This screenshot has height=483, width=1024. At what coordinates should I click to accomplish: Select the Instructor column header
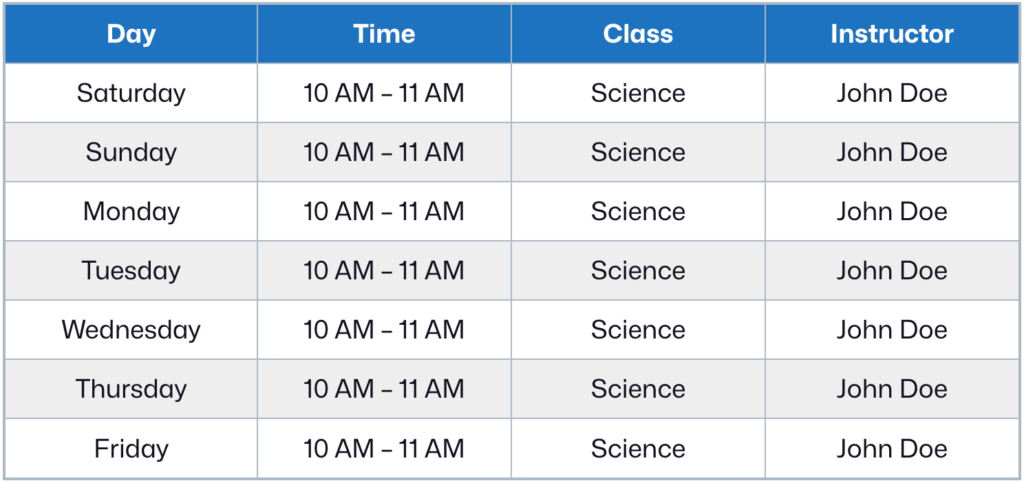click(x=892, y=34)
